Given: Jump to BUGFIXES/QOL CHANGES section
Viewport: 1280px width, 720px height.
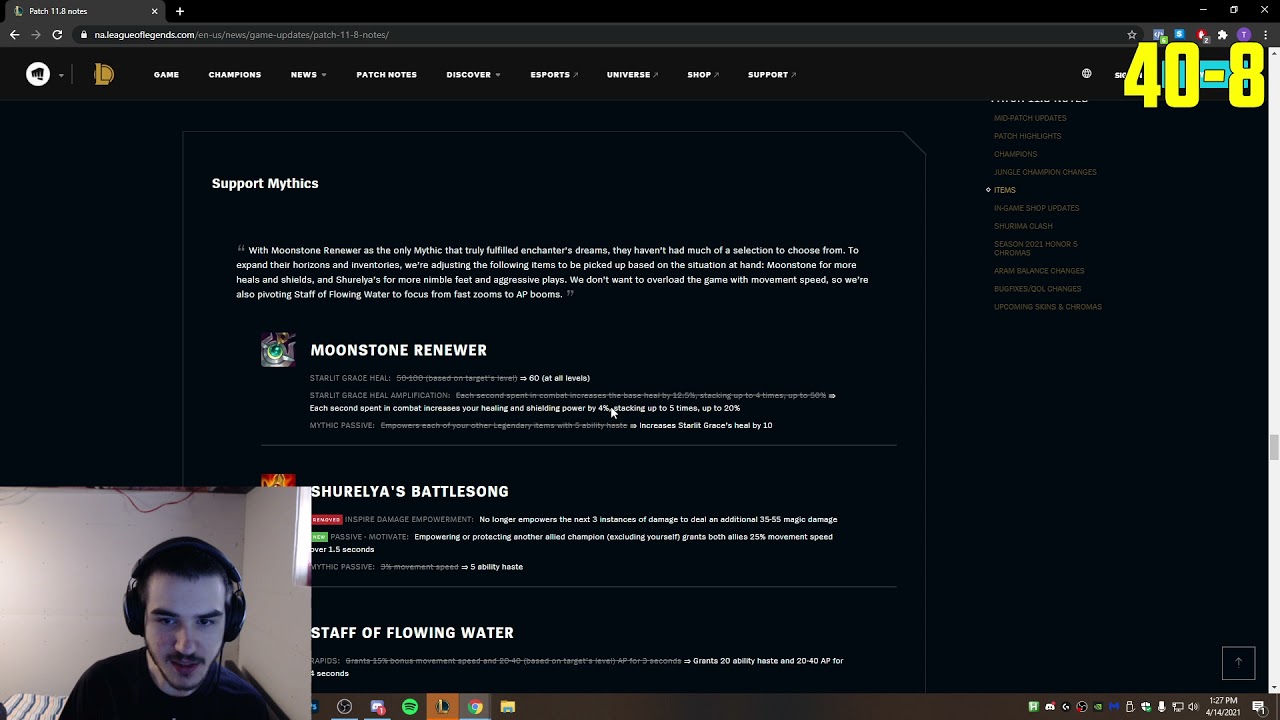Looking at the screenshot, I should coord(1037,289).
